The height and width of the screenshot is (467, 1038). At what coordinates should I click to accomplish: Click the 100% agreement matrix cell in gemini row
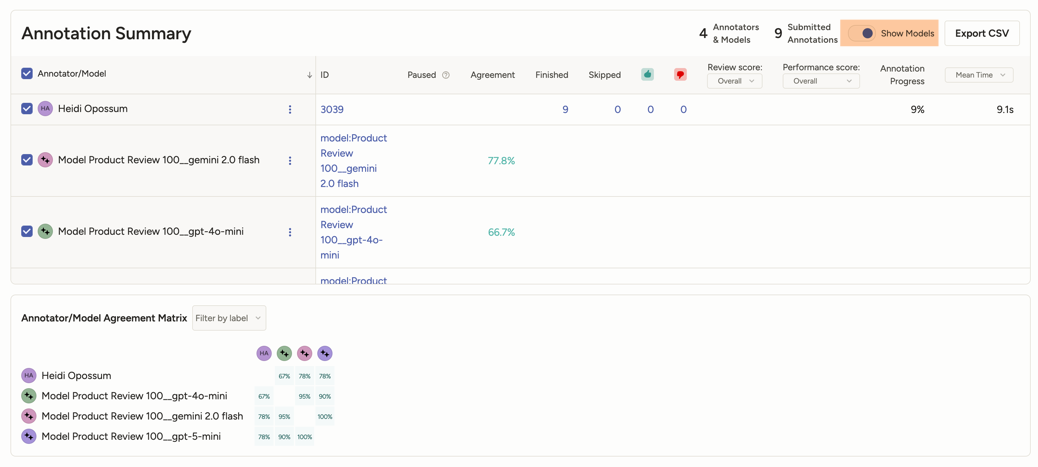325,417
